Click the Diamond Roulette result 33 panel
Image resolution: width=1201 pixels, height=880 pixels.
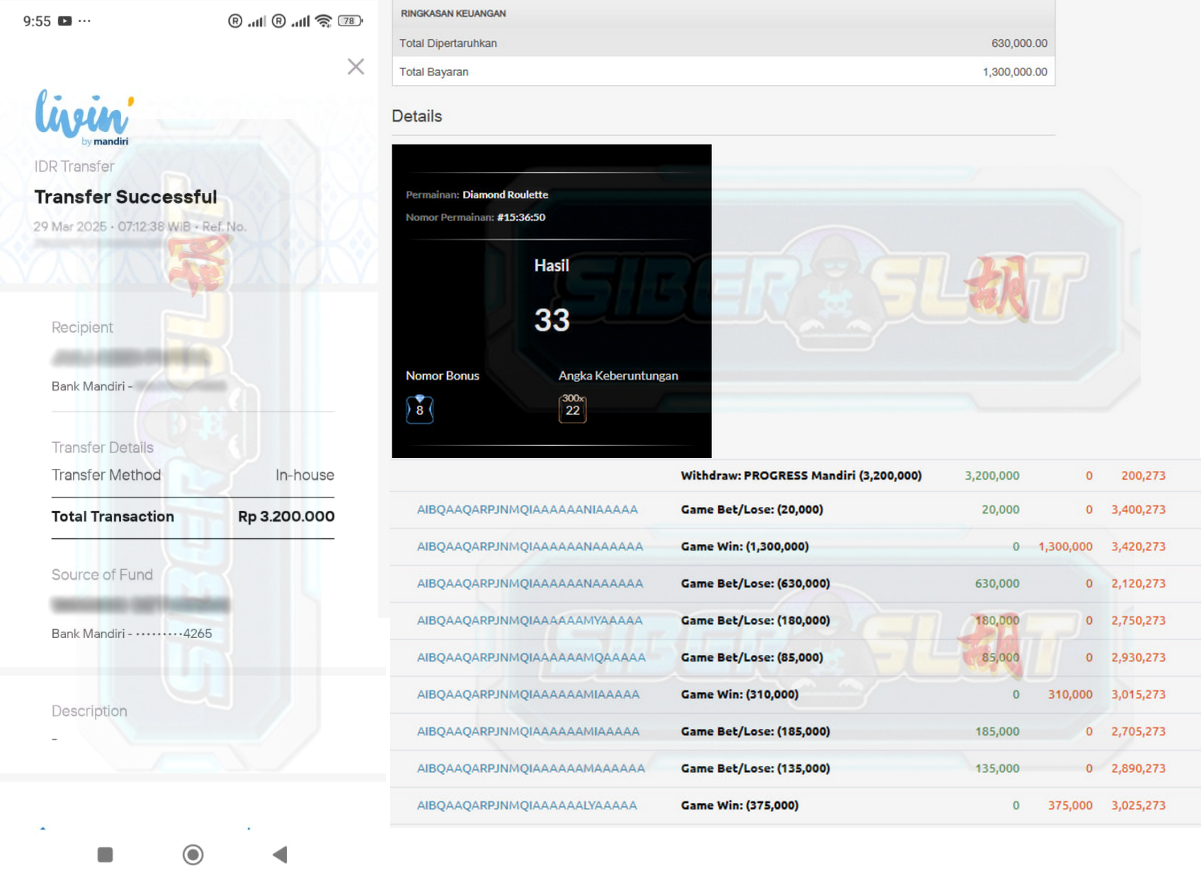(x=551, y=300)
